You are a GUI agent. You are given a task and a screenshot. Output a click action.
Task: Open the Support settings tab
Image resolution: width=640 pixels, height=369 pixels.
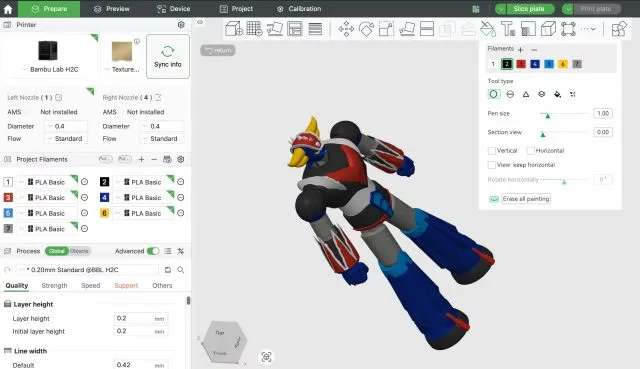[x=126, y=286]
